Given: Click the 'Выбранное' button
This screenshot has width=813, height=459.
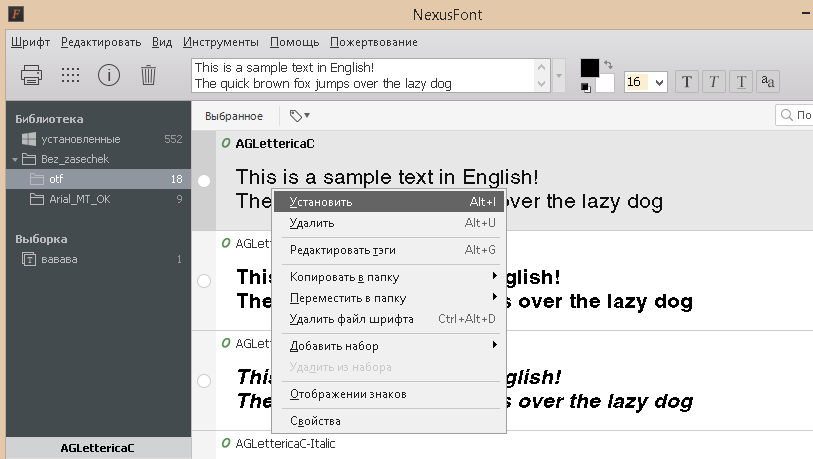Looking at the screenshot, I should [234, 116].
